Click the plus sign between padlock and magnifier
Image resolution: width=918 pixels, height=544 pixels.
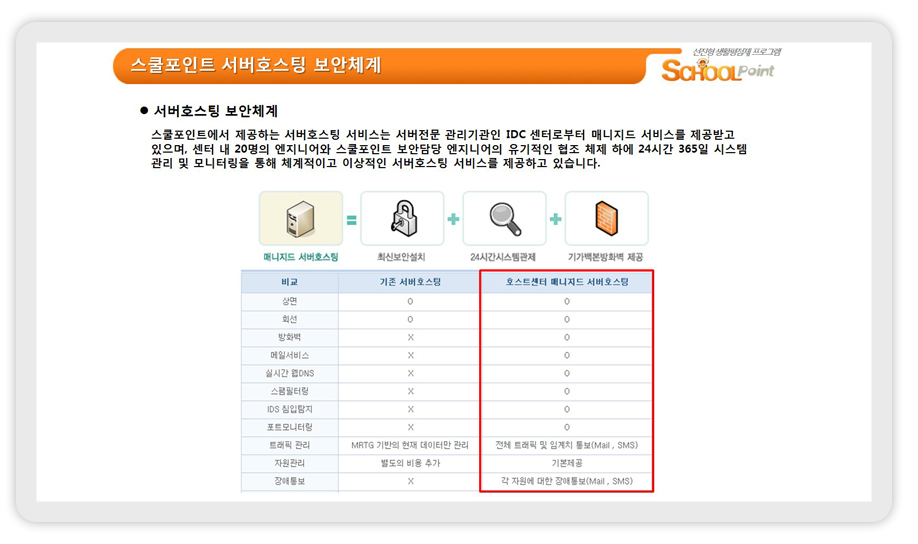[453, 219]
